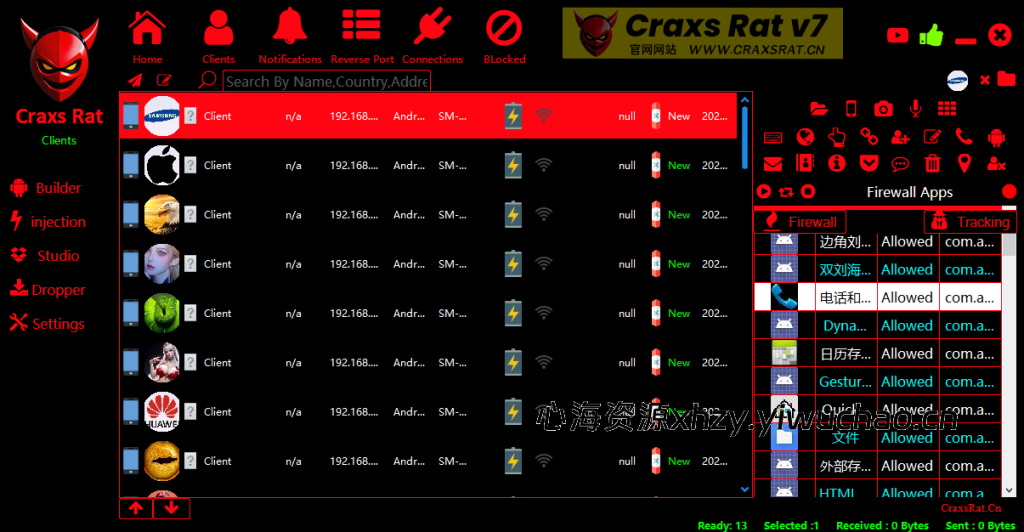Open the Reverse Port tab
The width and height of the screenshot is (1024, 532).
point(362,37)
